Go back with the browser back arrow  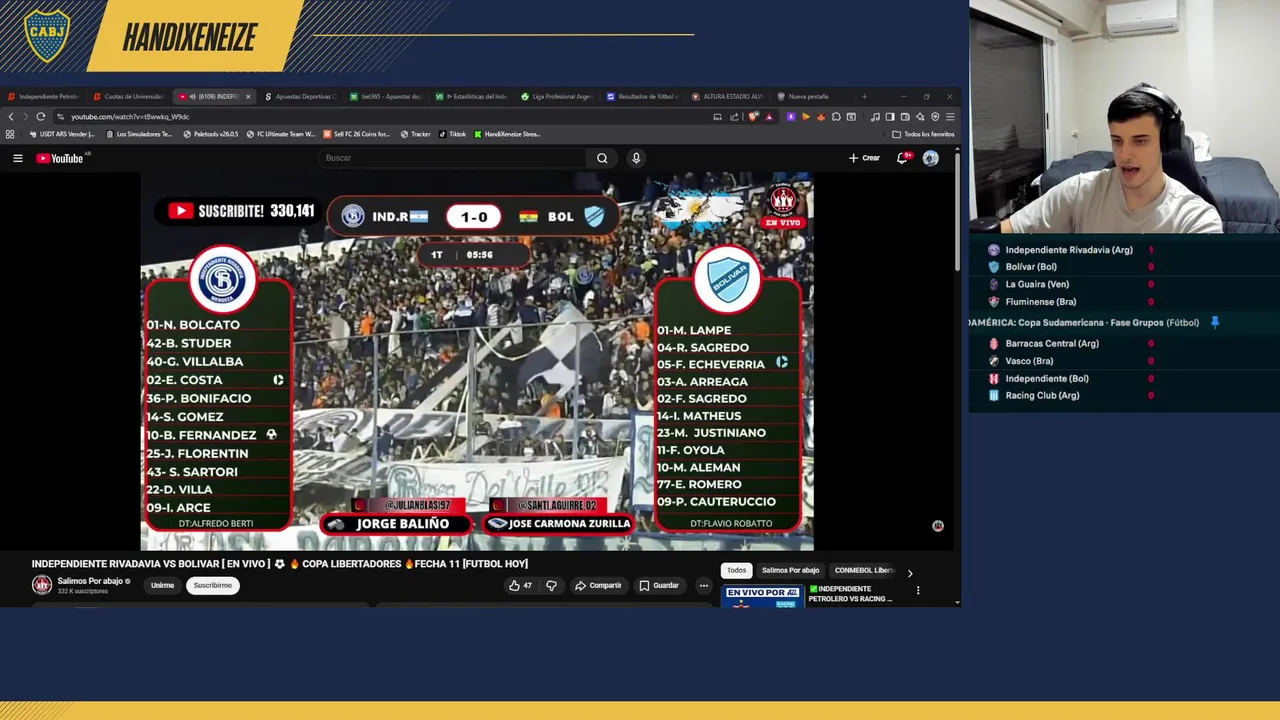click(x=11, y=117)
